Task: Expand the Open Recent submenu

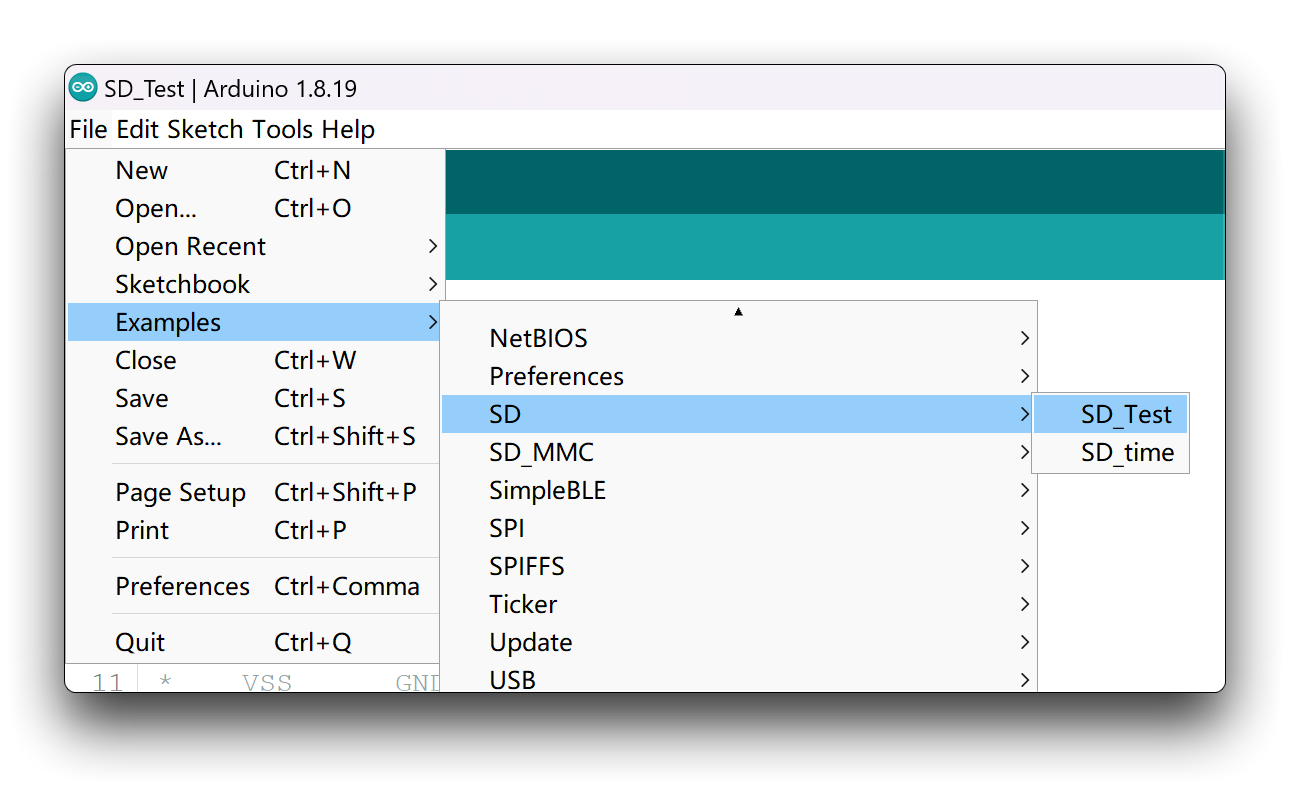Action: click(x=254, y=246)
